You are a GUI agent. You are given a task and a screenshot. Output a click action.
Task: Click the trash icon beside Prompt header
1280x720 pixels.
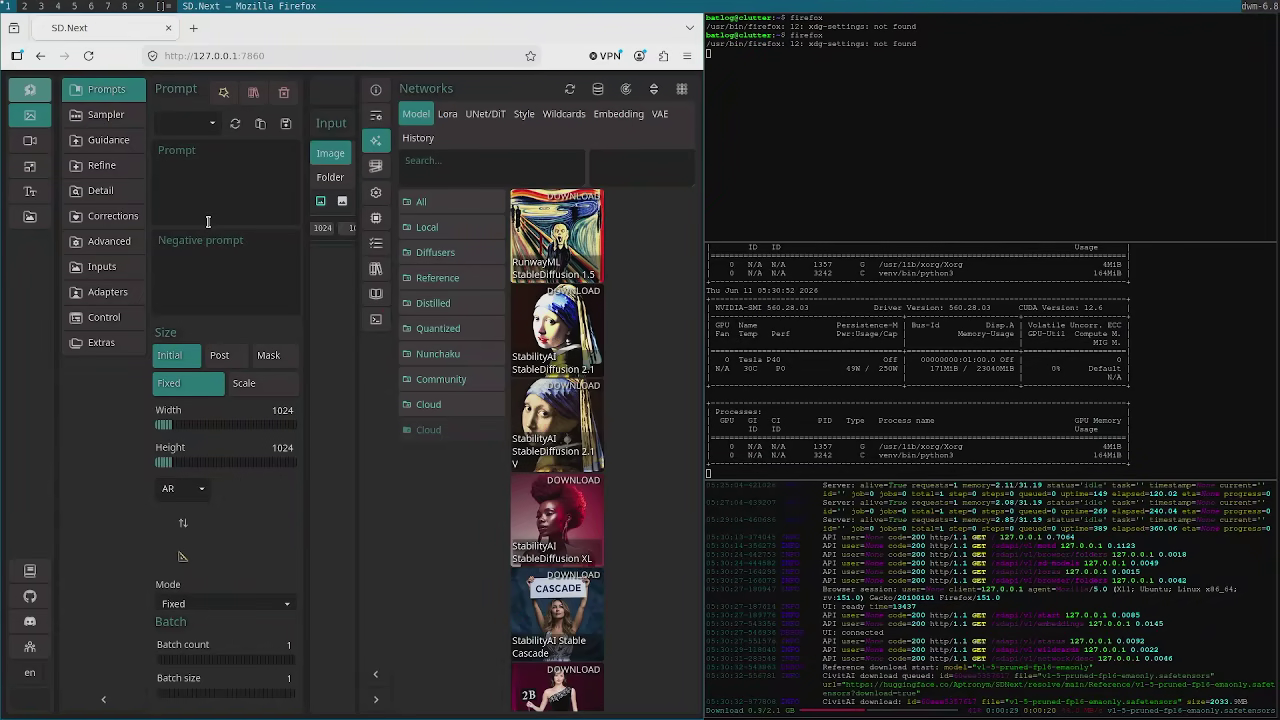[284, 93]
